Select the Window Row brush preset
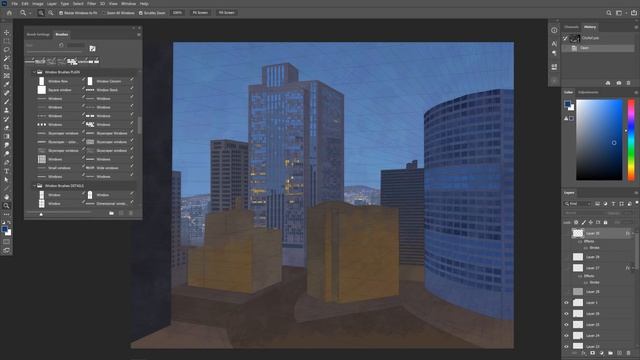Image resolution: width=640 pixels, height=360 pixels. 58,81
